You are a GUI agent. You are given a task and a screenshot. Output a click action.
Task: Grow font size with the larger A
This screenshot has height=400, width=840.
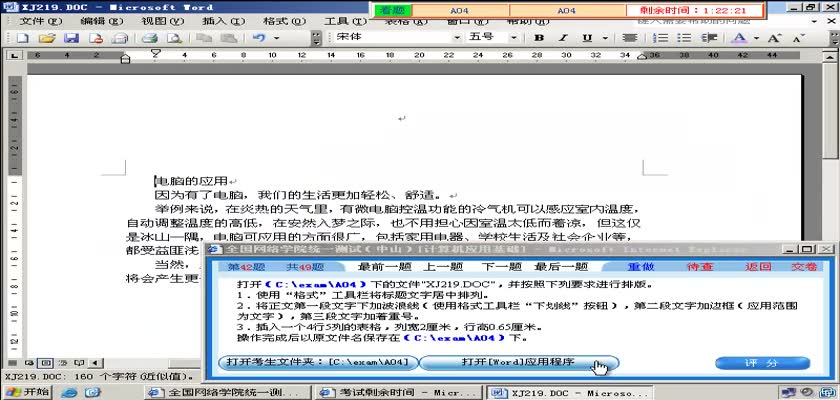point(774,38)
